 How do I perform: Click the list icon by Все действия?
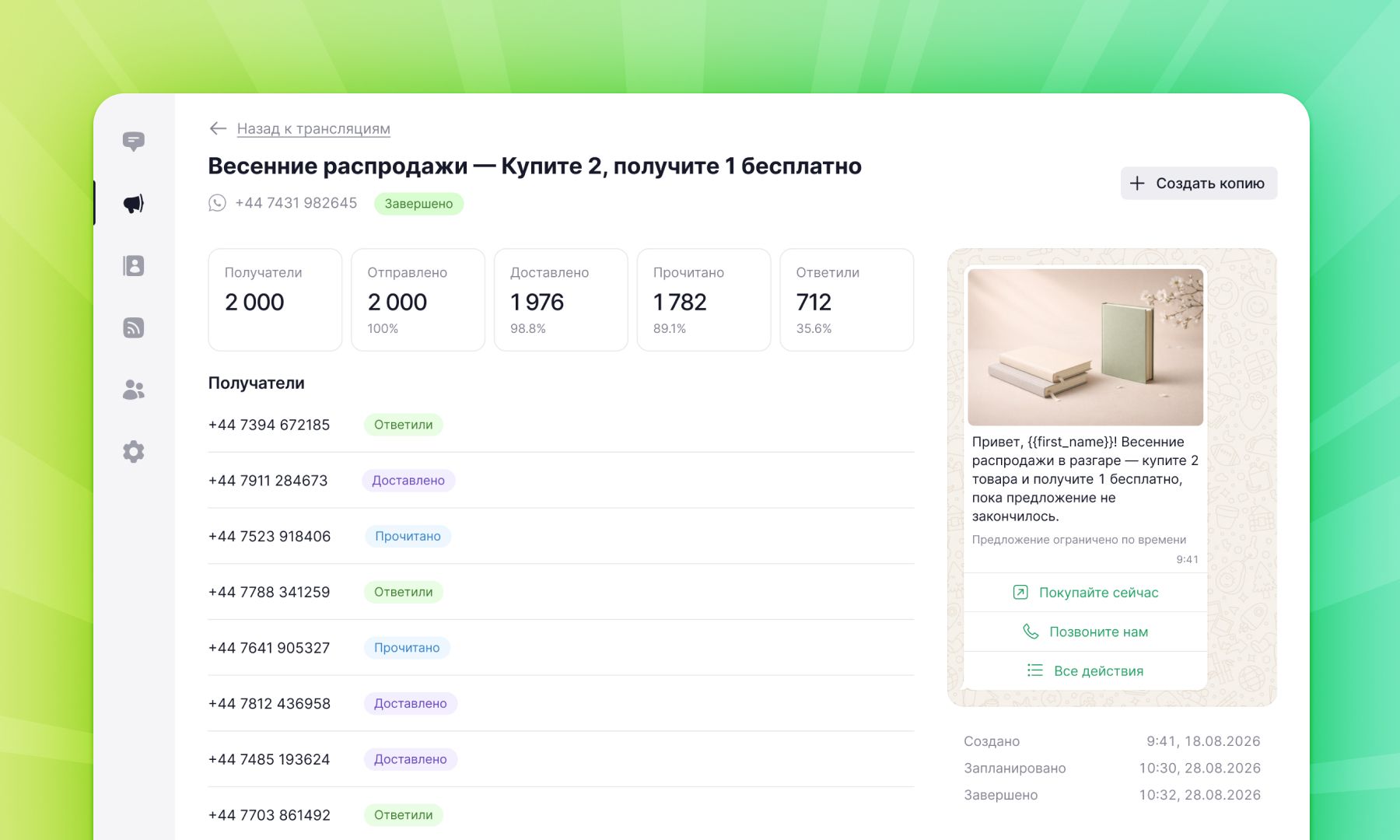1035,670
